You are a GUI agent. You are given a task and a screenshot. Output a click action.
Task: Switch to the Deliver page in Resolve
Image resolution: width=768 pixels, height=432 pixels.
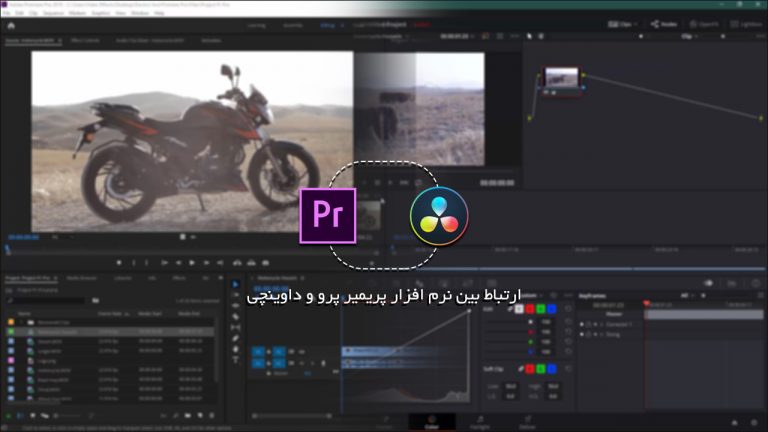point(527,422)
